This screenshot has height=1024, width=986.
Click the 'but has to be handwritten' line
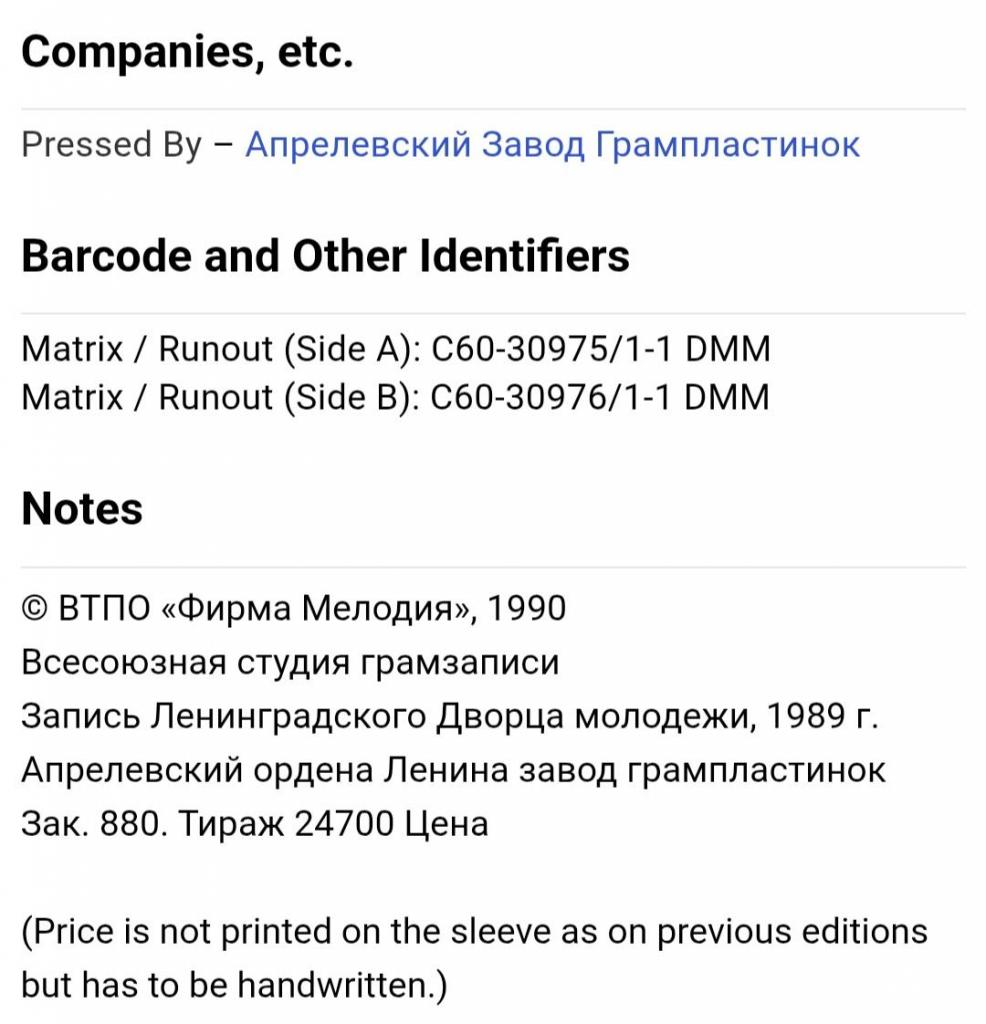234,985
